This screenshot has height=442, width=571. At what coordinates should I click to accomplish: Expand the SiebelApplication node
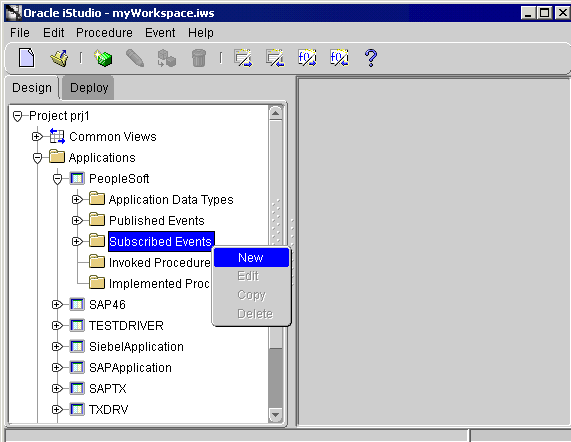(56, 347)
